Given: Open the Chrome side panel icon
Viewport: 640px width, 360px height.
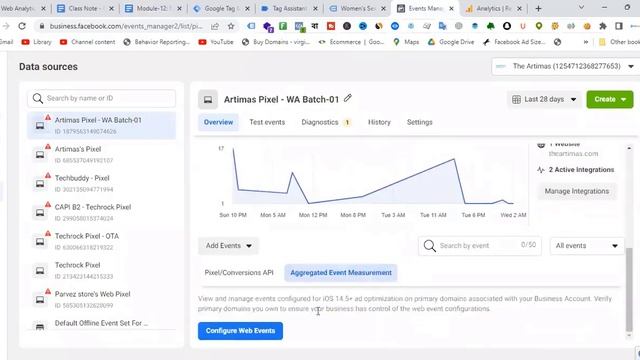Looking at the screenshot, I should 619,26.
